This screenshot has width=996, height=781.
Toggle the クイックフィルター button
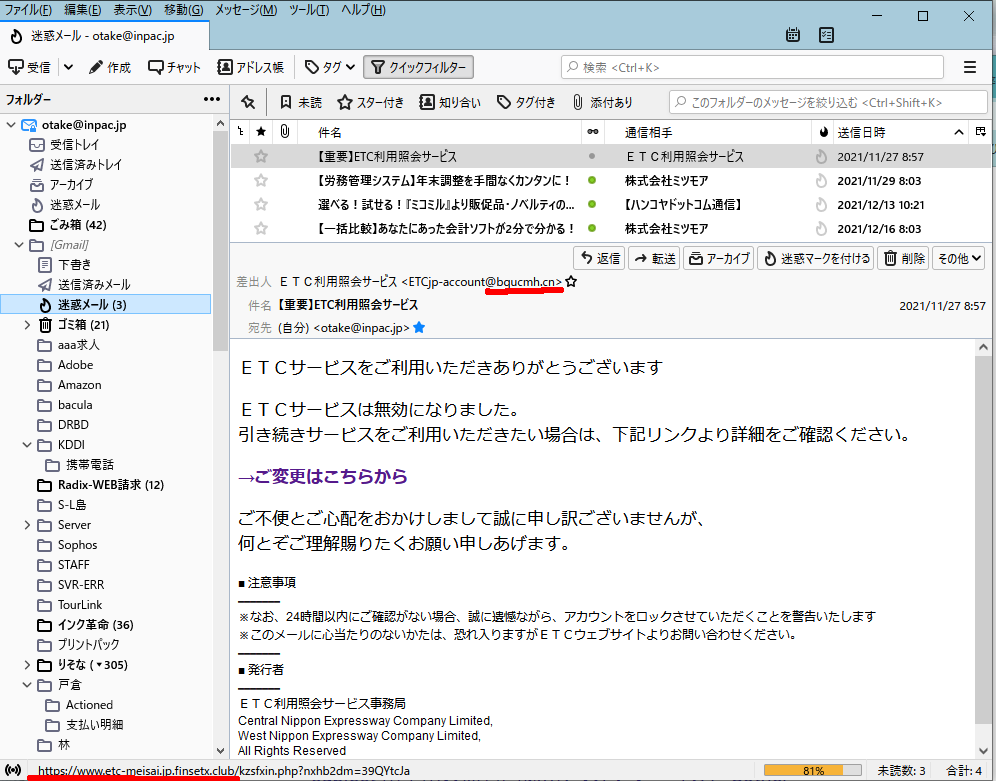pos(419,67)
